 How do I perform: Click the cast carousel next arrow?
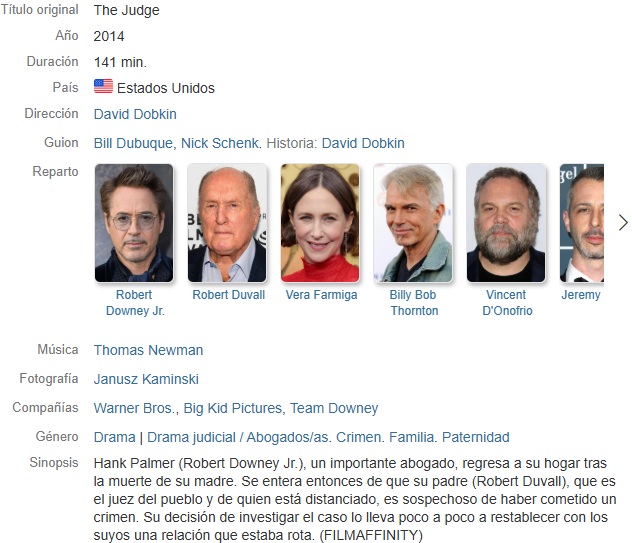(x=623, y=223)
